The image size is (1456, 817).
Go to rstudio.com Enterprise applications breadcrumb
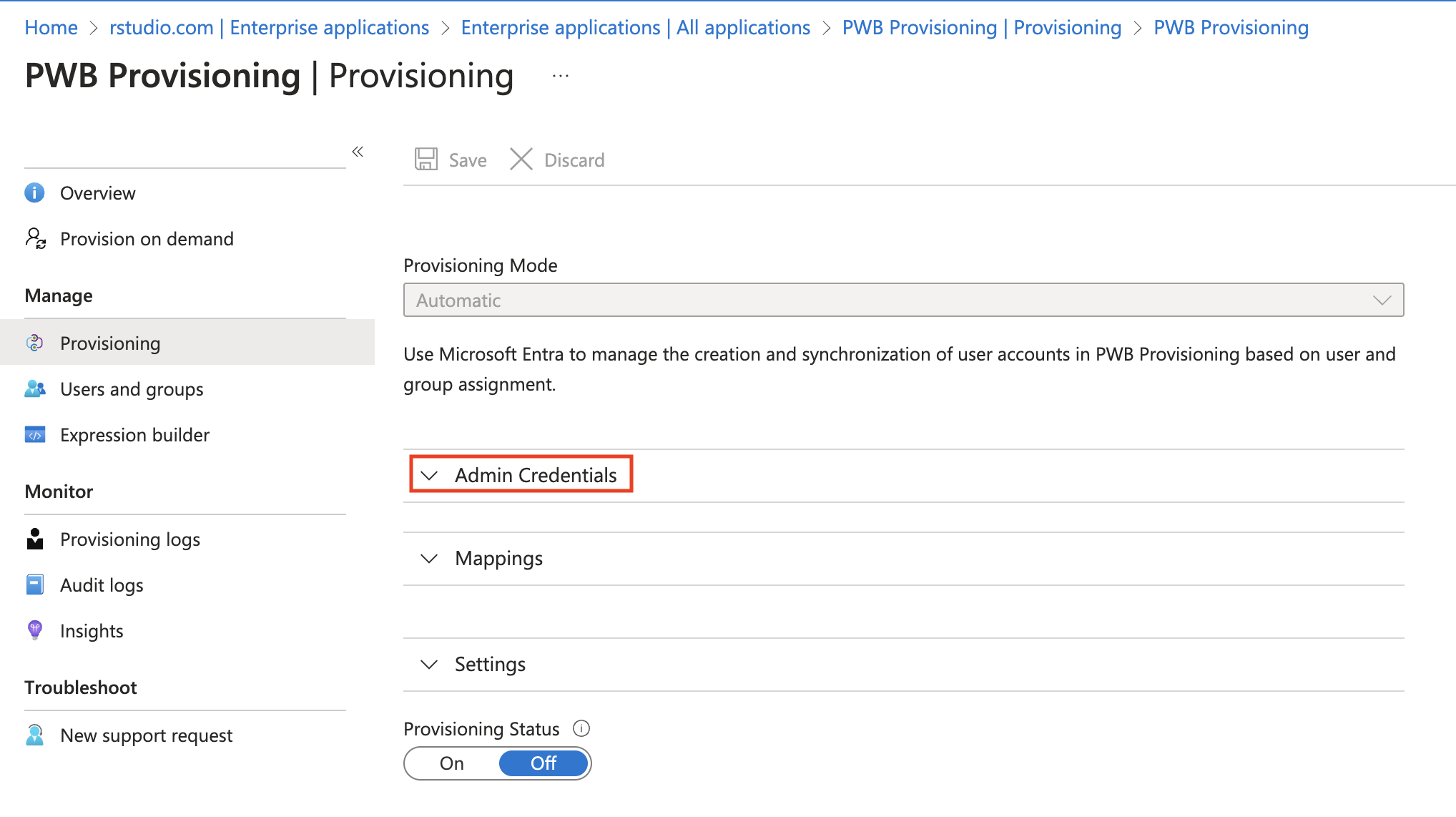(269, 27)
